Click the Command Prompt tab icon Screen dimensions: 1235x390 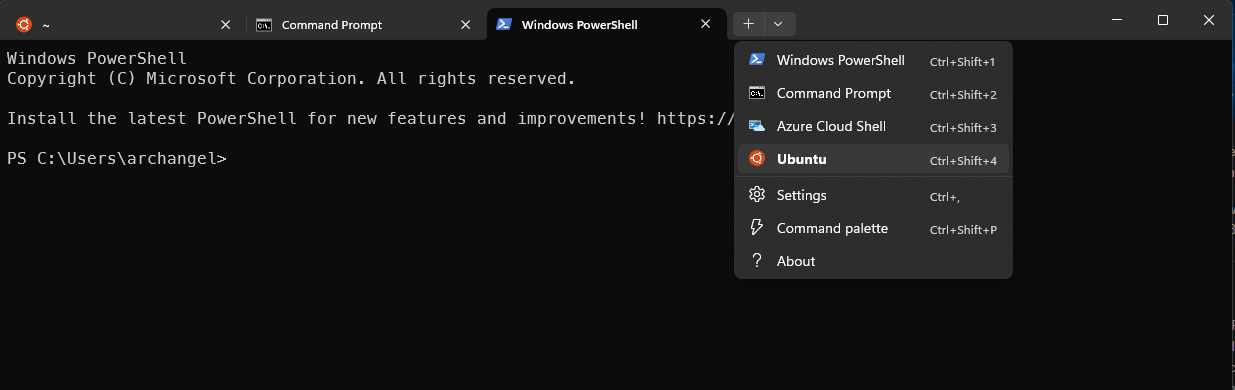tap(264, 25)
